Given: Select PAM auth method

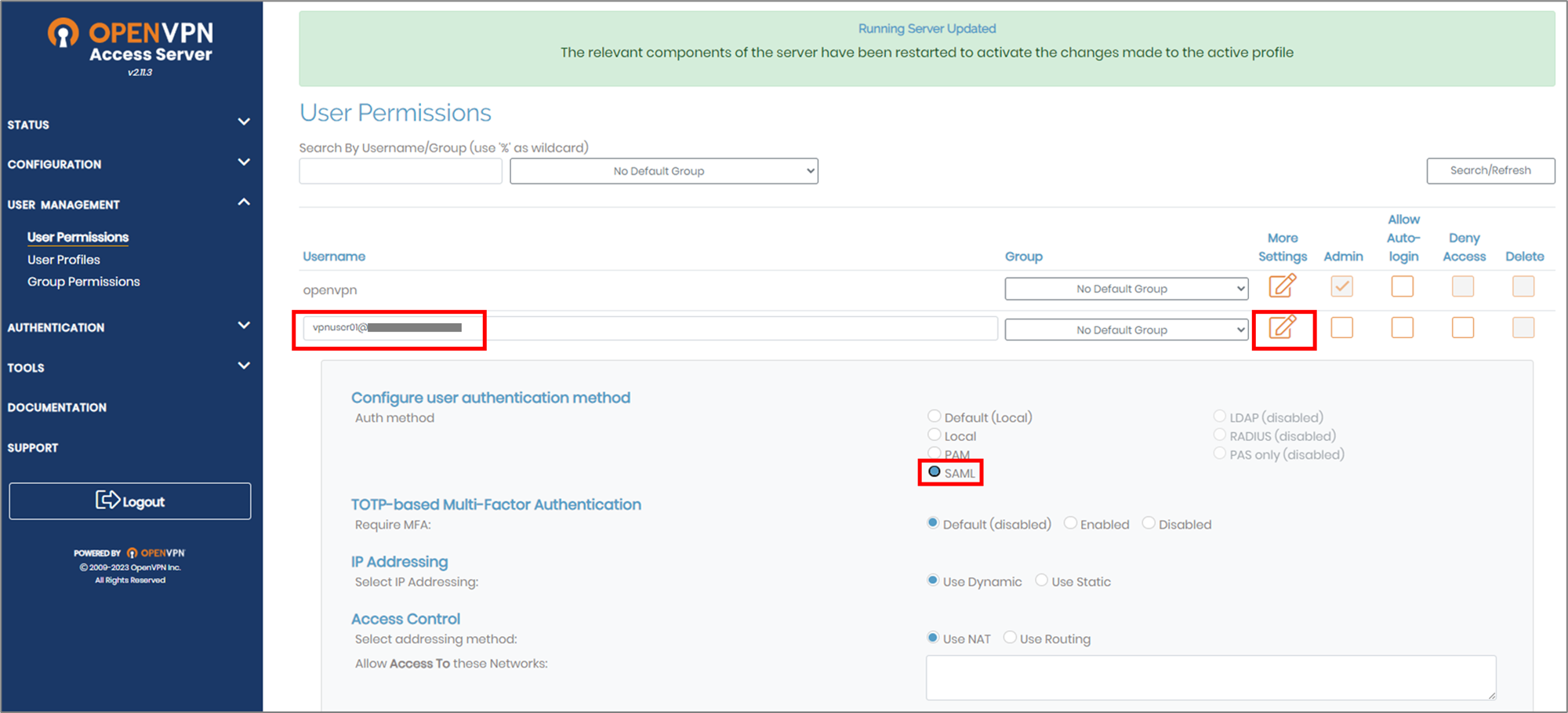Looking at the screenshot, I should [x=934, y=453].
